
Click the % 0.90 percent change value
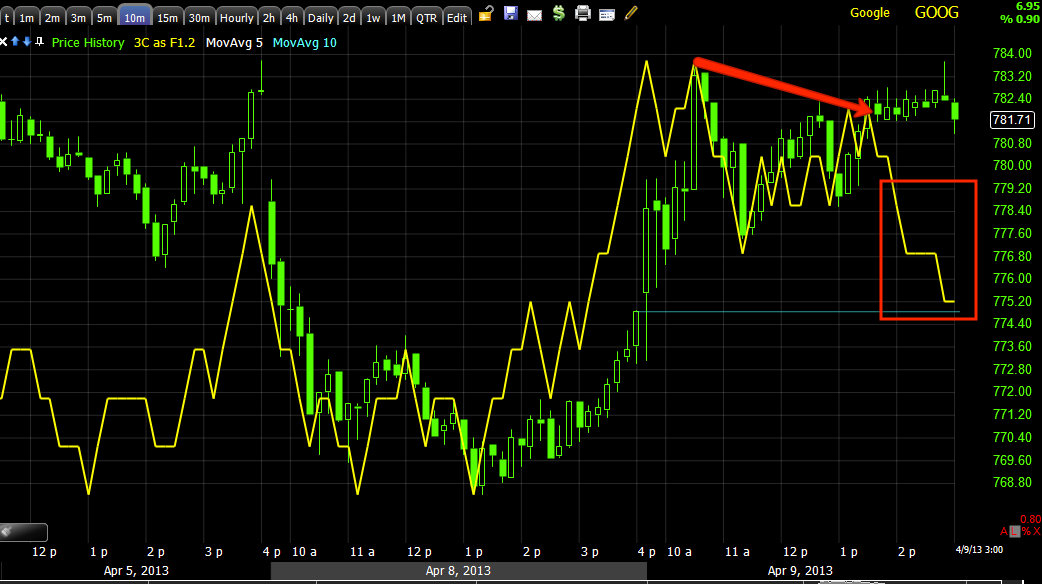(1020, 19)
